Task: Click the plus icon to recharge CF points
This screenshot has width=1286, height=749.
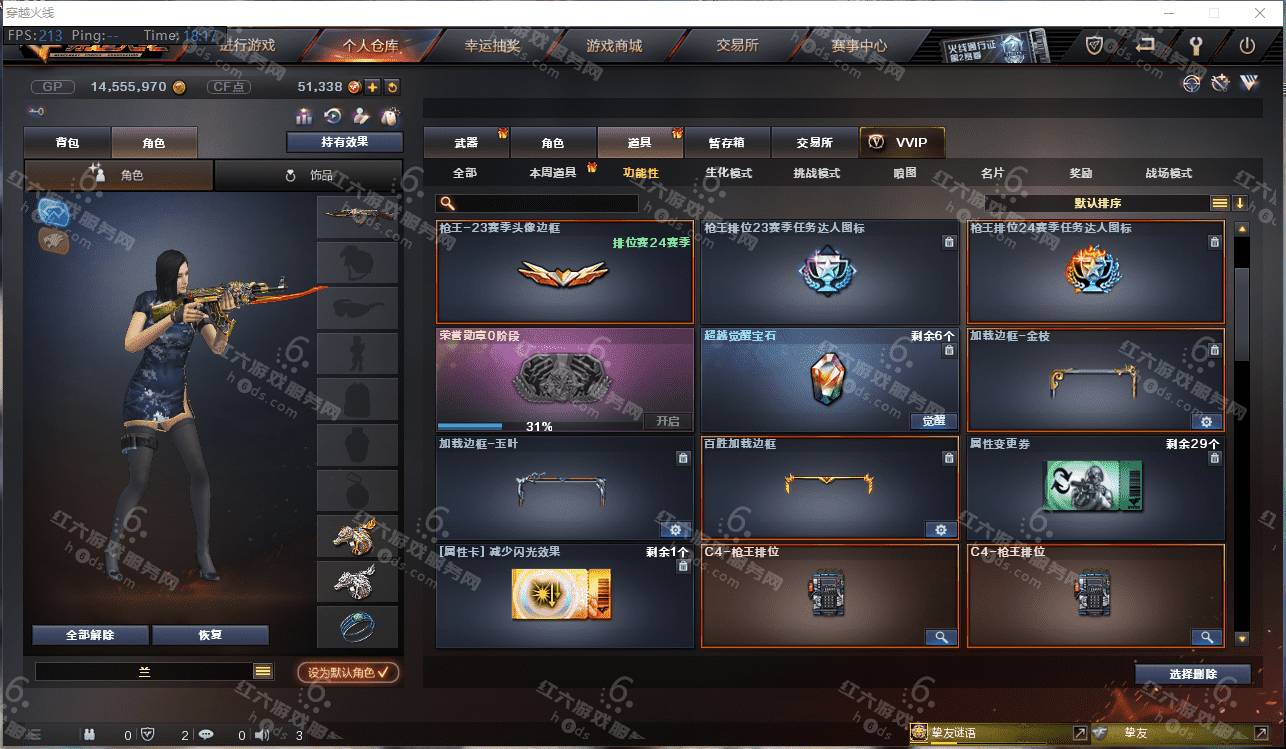Action: coord(372,87)
